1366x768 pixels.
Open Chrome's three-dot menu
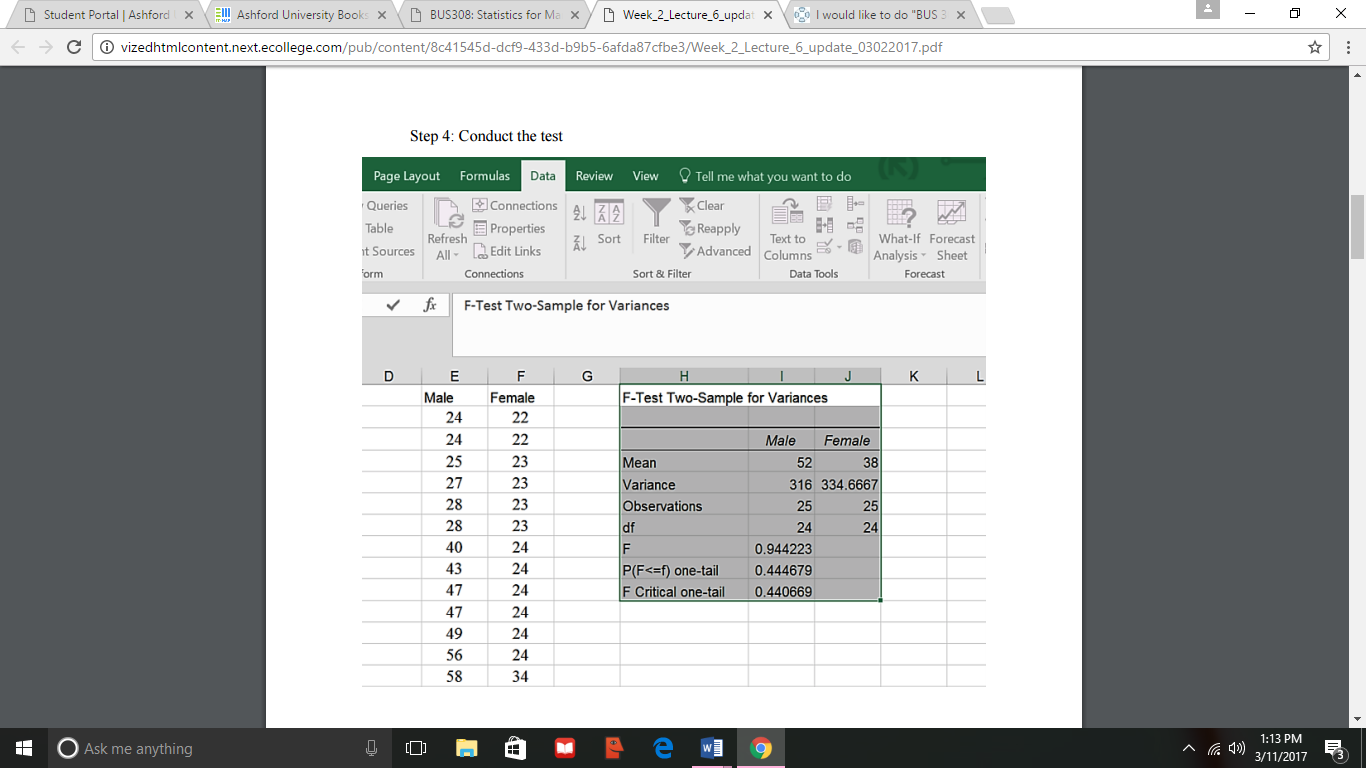1348,46
